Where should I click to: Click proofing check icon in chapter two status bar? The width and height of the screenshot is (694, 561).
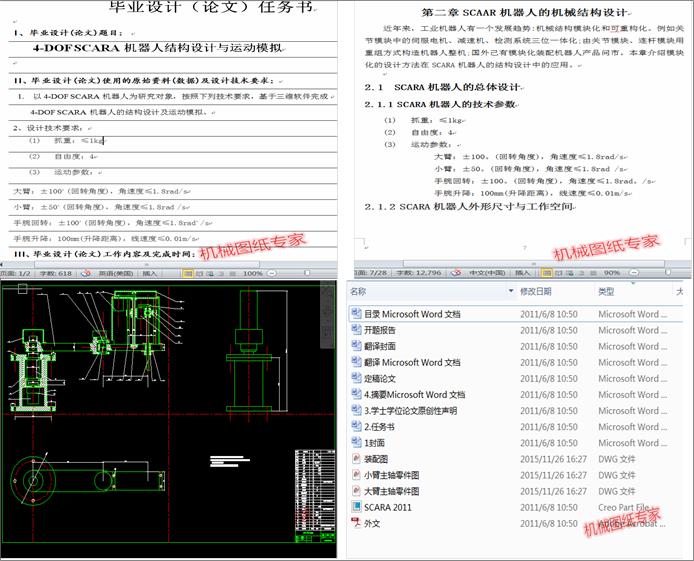455,273
